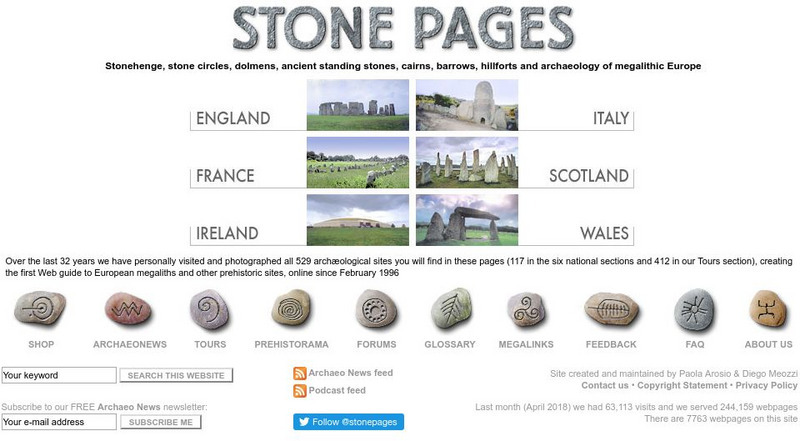Image resolution: width=800 pixels, height=441 pixels.
Task: Open the Privacy Policy link
Action: [x=766, y=385]
